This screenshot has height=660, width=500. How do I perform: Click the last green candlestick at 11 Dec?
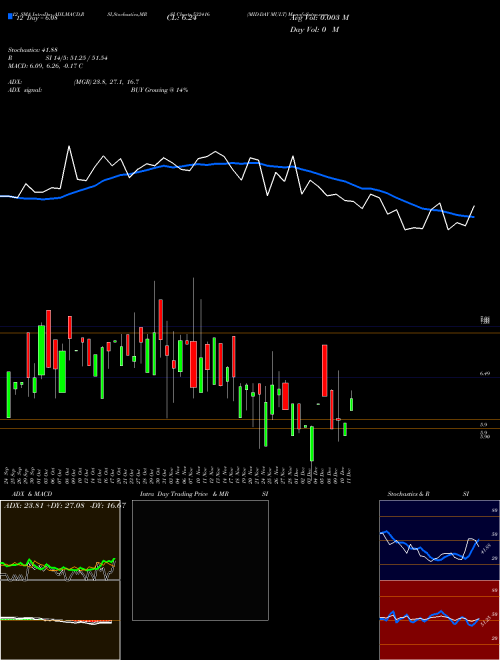[x=351, y=404]
